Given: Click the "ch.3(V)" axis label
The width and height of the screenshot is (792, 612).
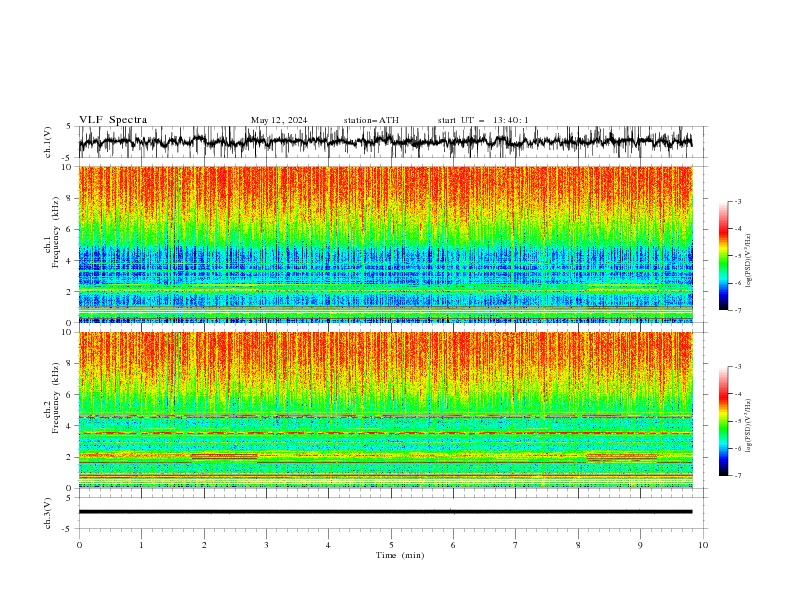Looking at the screenshot, I should 48,513.
